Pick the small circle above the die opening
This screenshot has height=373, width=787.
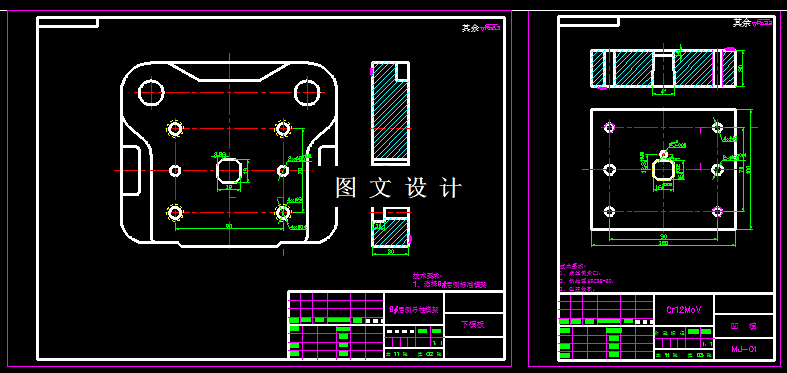pos(664,154)
